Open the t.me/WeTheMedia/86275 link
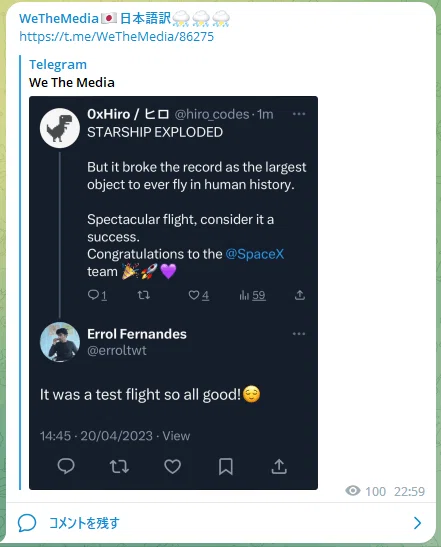Image resolution: width=441 pixels, height=547 pixels. coord(117,37)
